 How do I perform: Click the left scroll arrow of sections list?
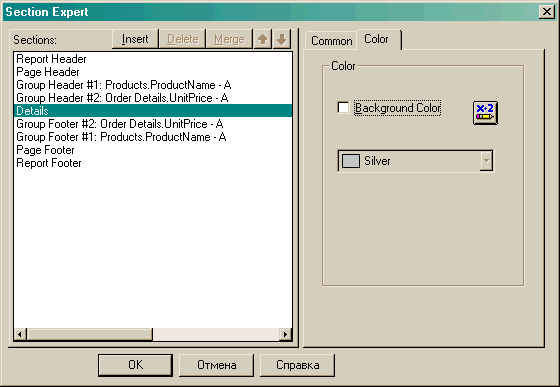20,335
